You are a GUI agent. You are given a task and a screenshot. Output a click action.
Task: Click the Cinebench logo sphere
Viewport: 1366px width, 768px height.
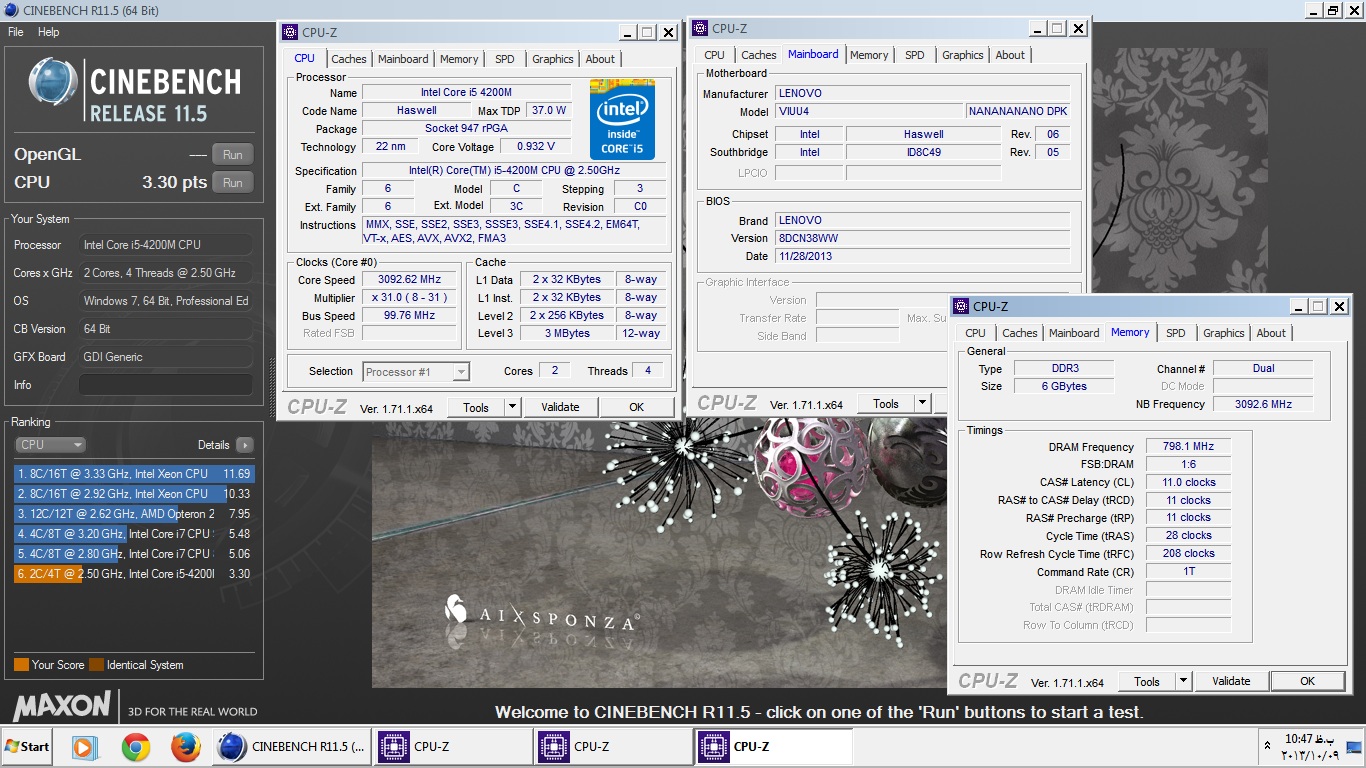53,82
